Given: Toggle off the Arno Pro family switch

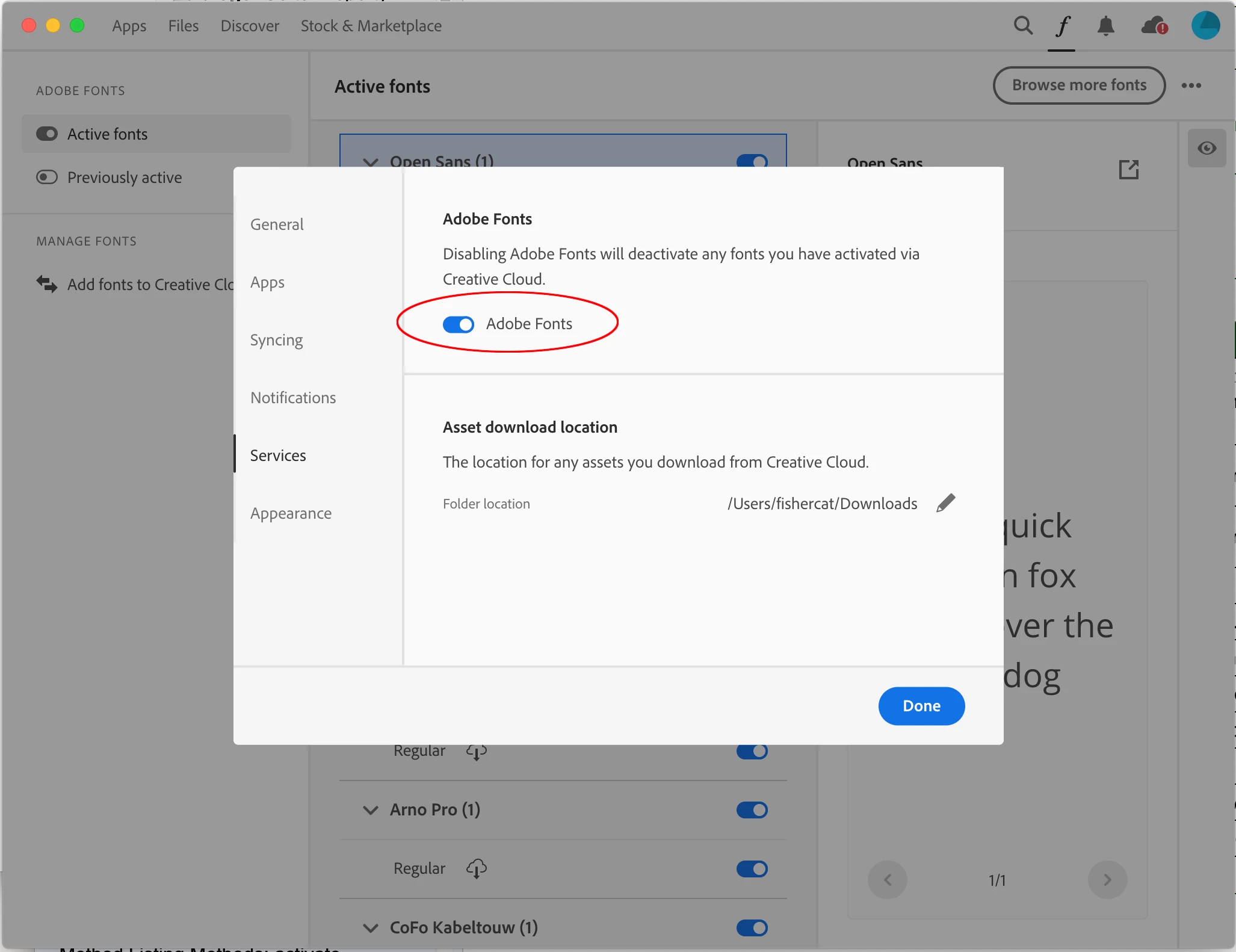Looking at the screenshot, I should point(752,810).
